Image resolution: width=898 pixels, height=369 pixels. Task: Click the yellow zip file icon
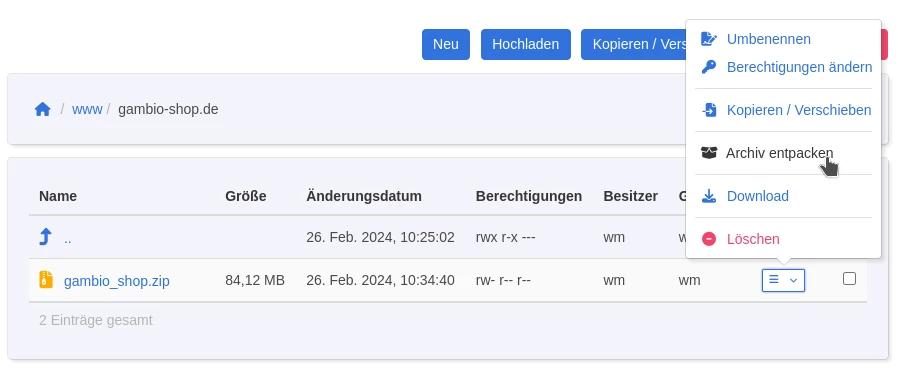(x=46, y=280)
